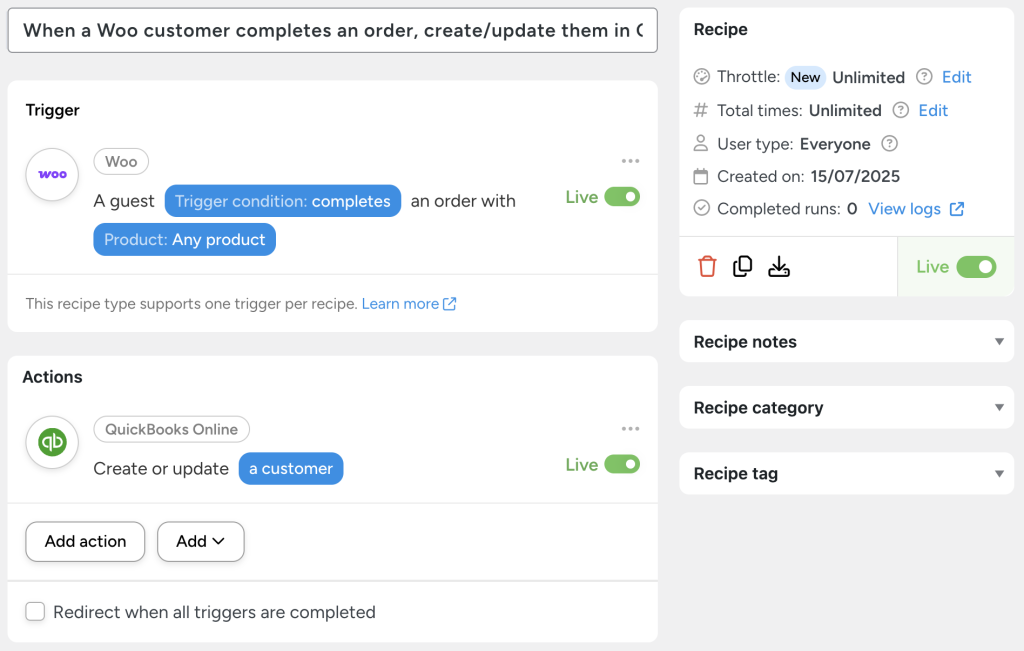Expand the Recipe notes section
The image size is (1024, 651).
coord(846,341)
